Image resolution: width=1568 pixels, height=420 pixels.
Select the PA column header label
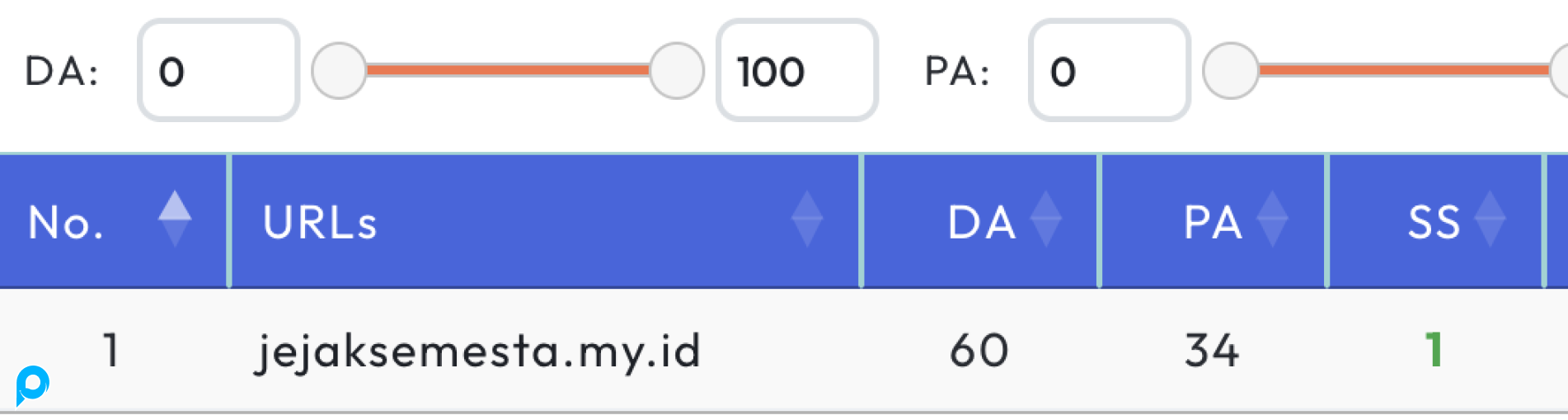point(1212,222)
